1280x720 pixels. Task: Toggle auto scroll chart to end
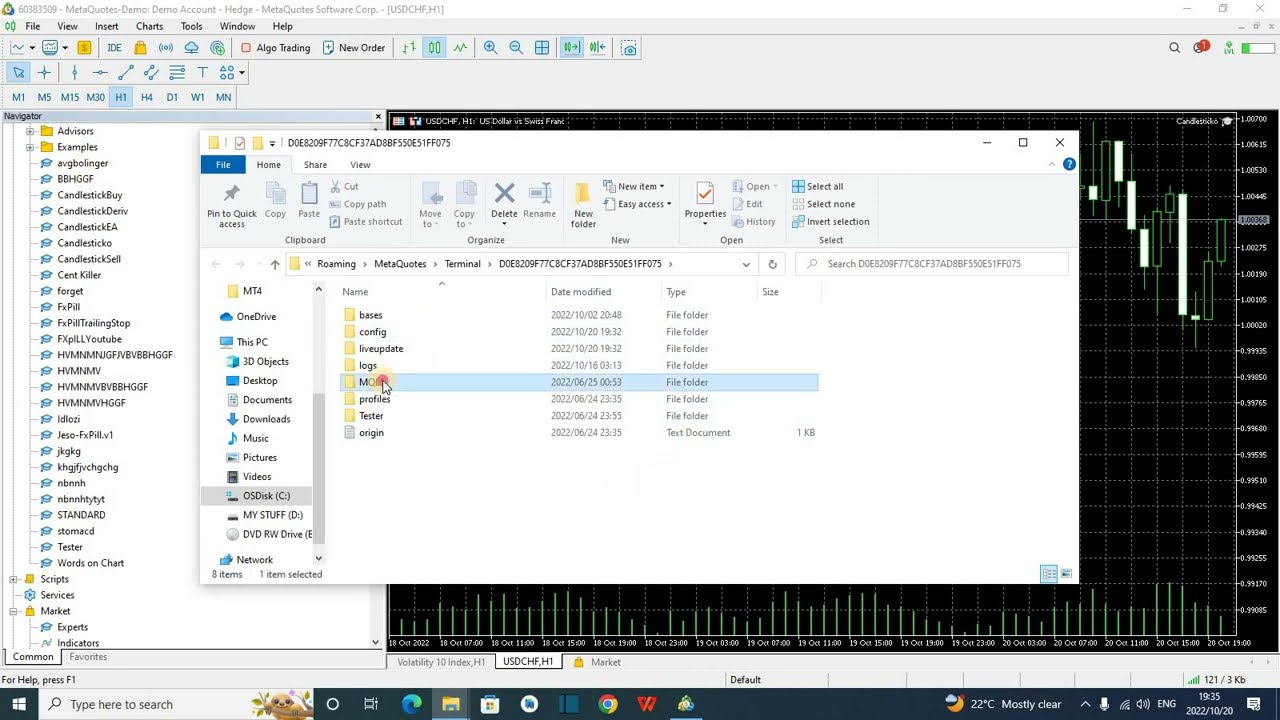[x=571, y=48]
